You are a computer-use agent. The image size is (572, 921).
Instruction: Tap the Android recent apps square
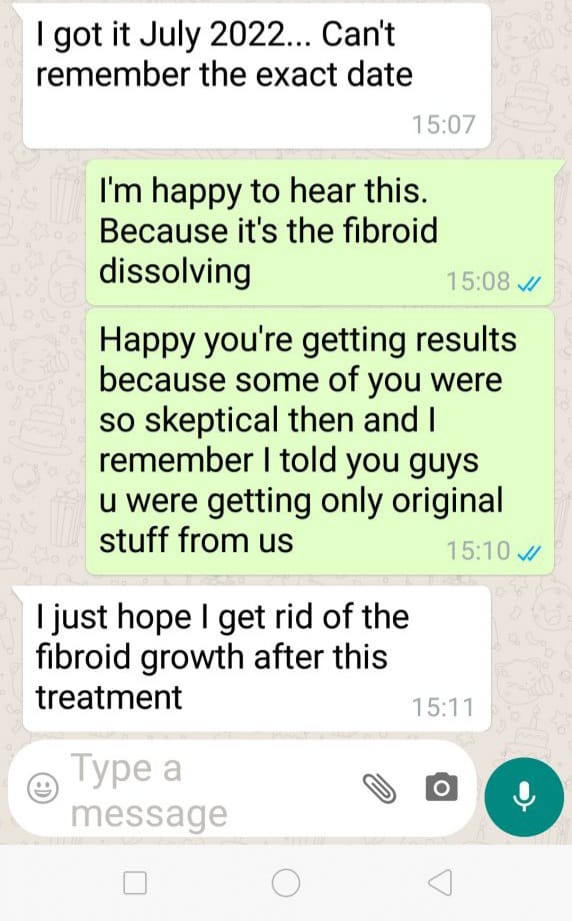tap(135, 882)
